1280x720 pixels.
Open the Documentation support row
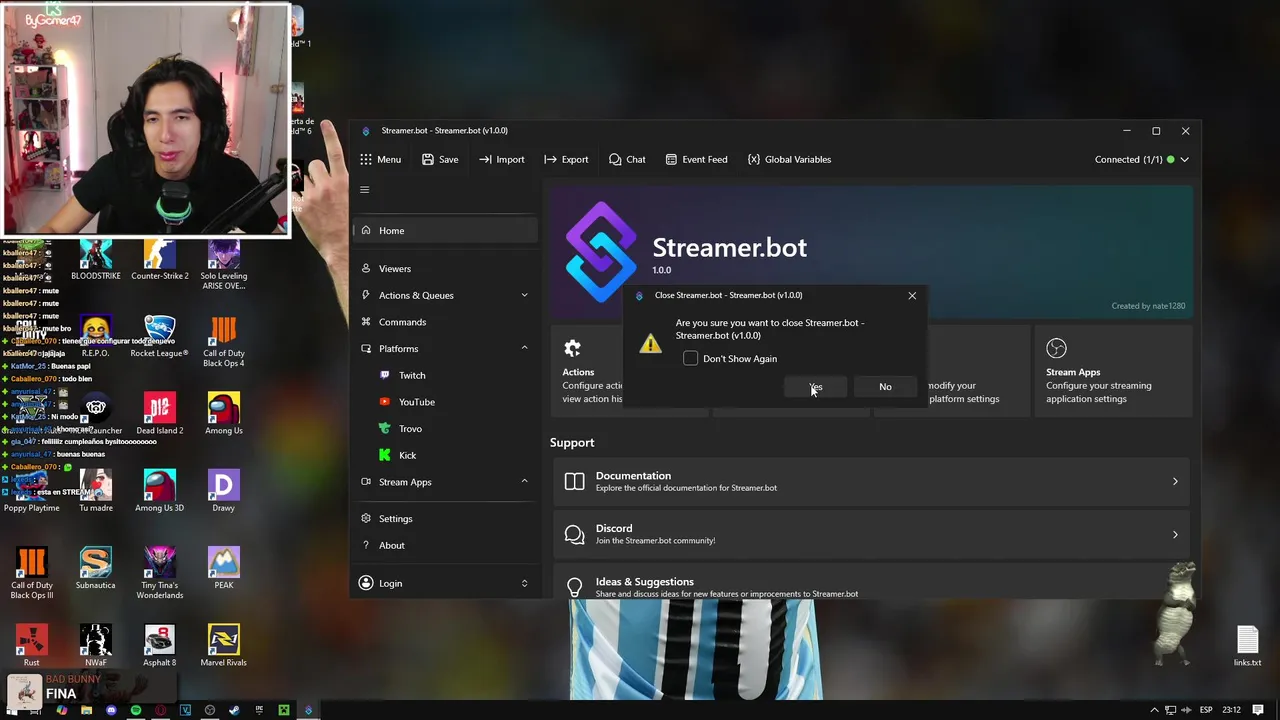(x=871, y=481)
